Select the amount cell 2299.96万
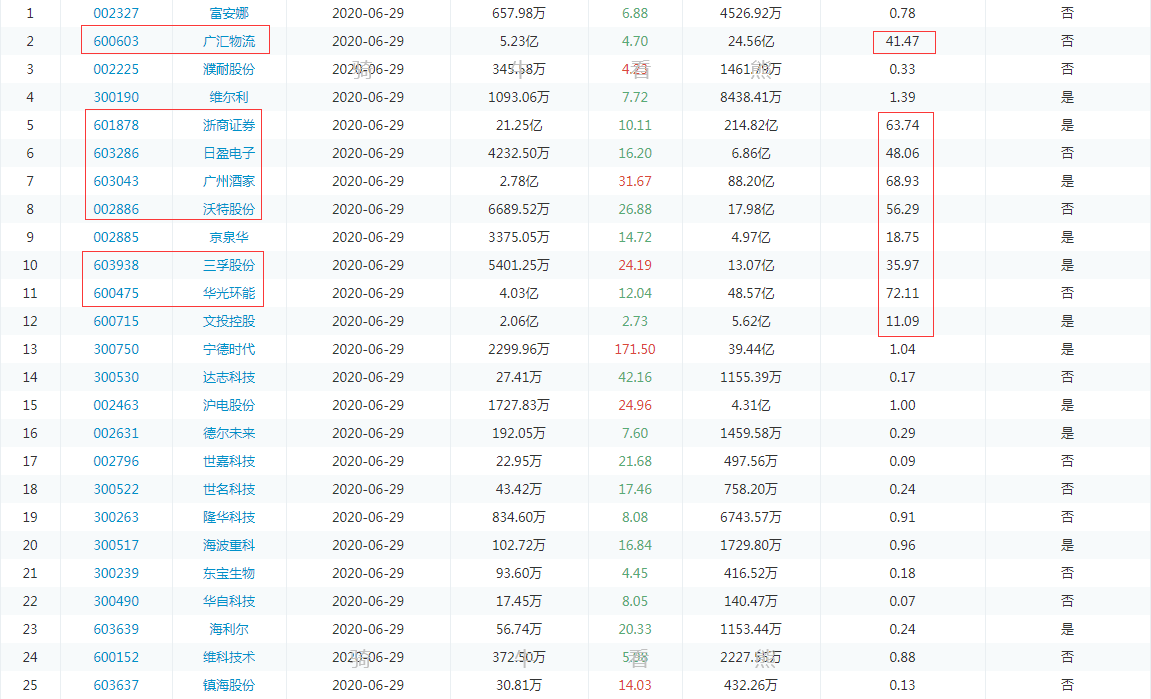Image resolution: width=1151 pixels, height=699 pixels. (x=519, y=349)
